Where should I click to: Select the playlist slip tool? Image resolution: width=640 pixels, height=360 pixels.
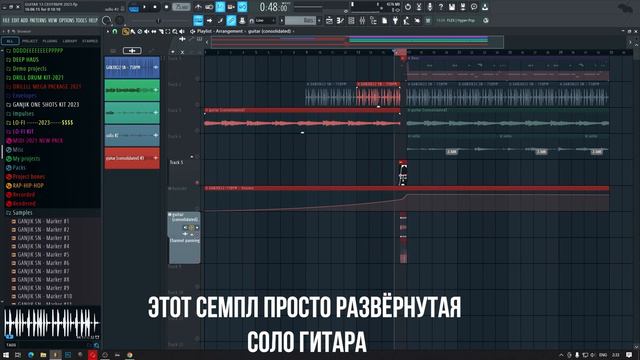tap(153, 31)
